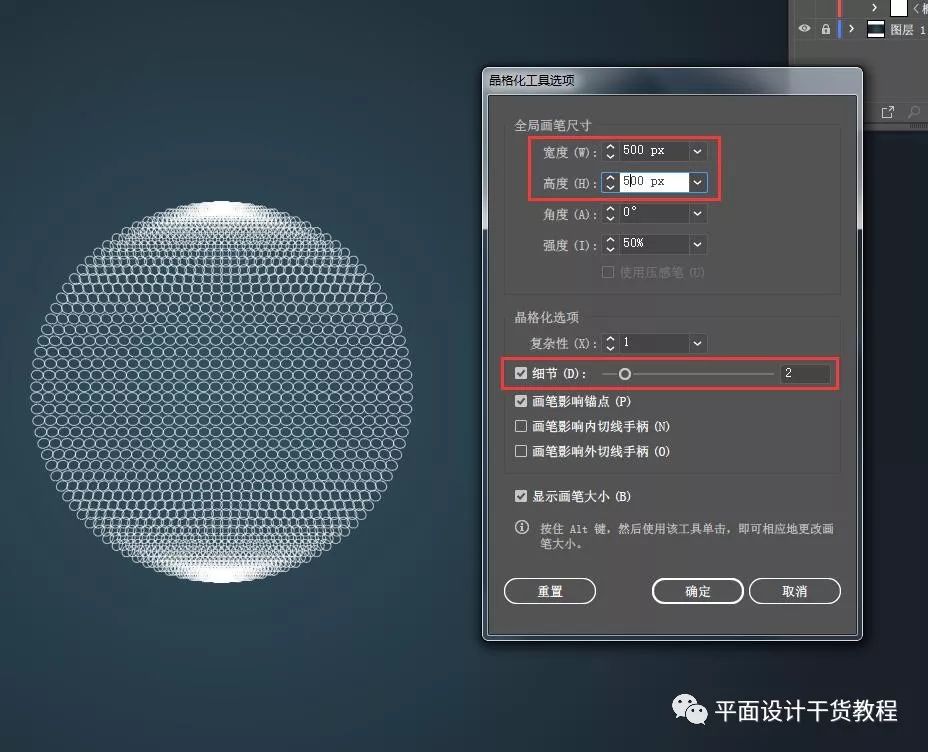Uncheck the 细节 (D) checkbox
Viewport: 928px width, 752px height.
(x=521, y=373)
